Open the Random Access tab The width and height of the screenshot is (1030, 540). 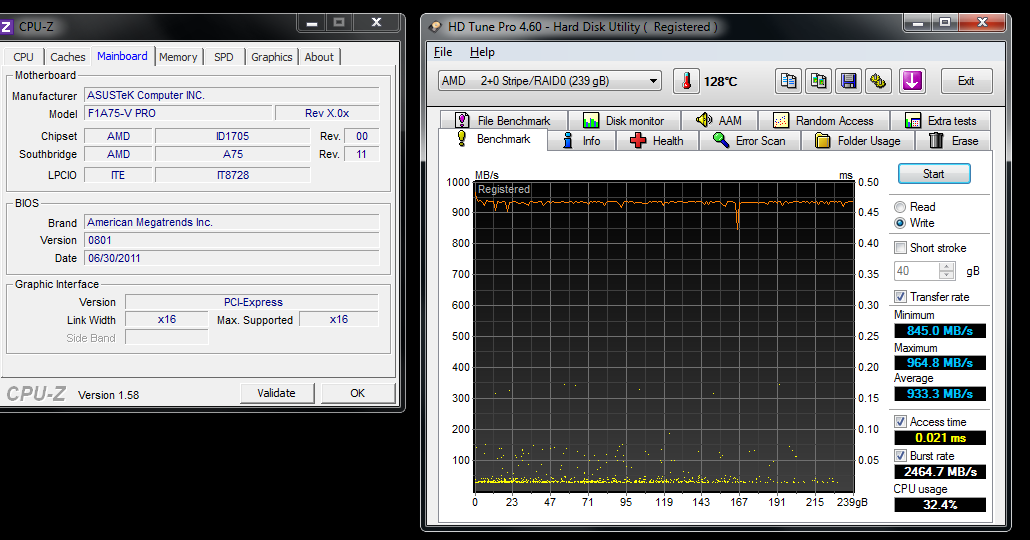point(824,120)
